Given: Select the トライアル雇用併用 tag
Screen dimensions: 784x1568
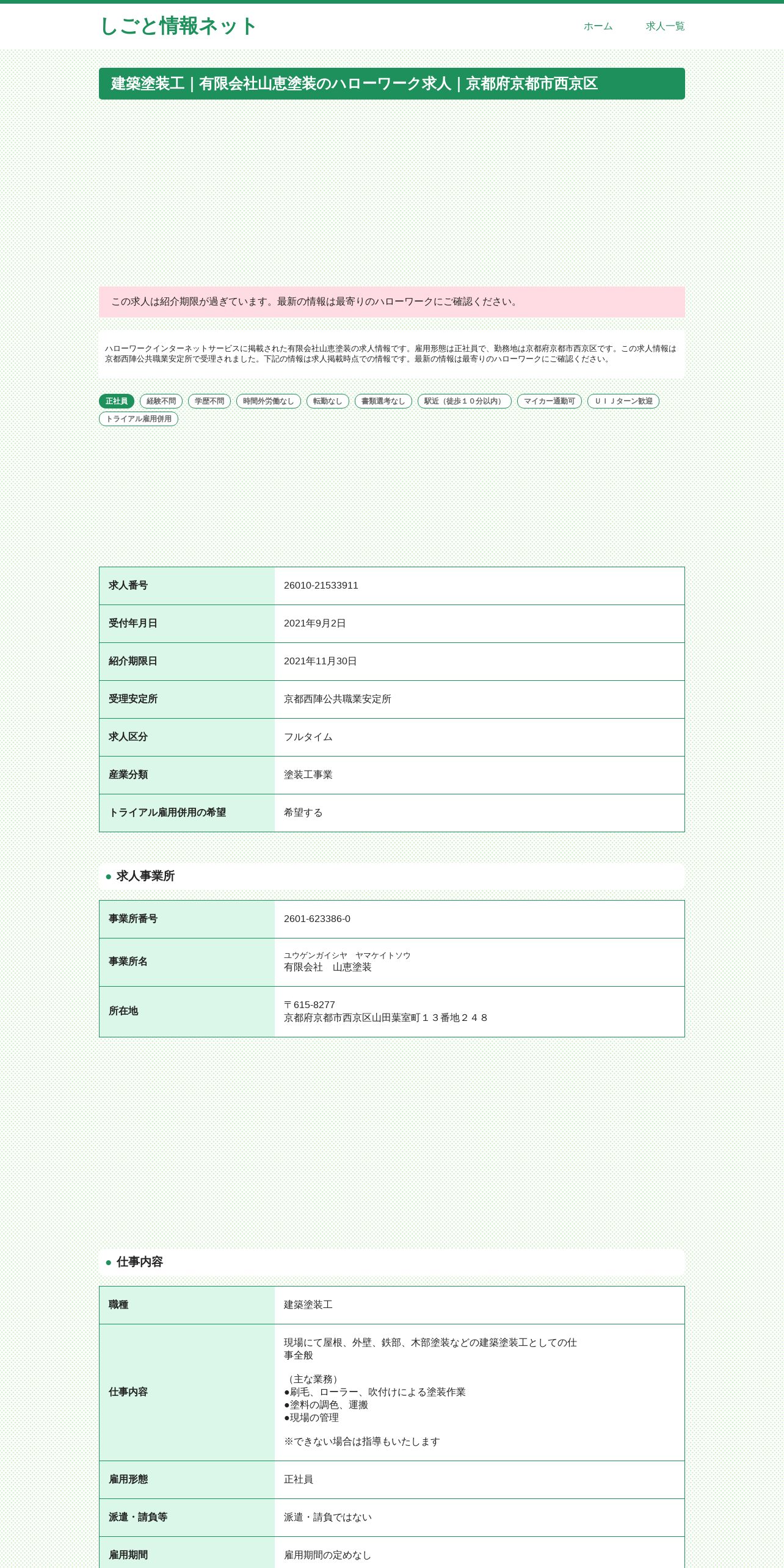Looking at the screenshot, I should click(x=139, y=419).
